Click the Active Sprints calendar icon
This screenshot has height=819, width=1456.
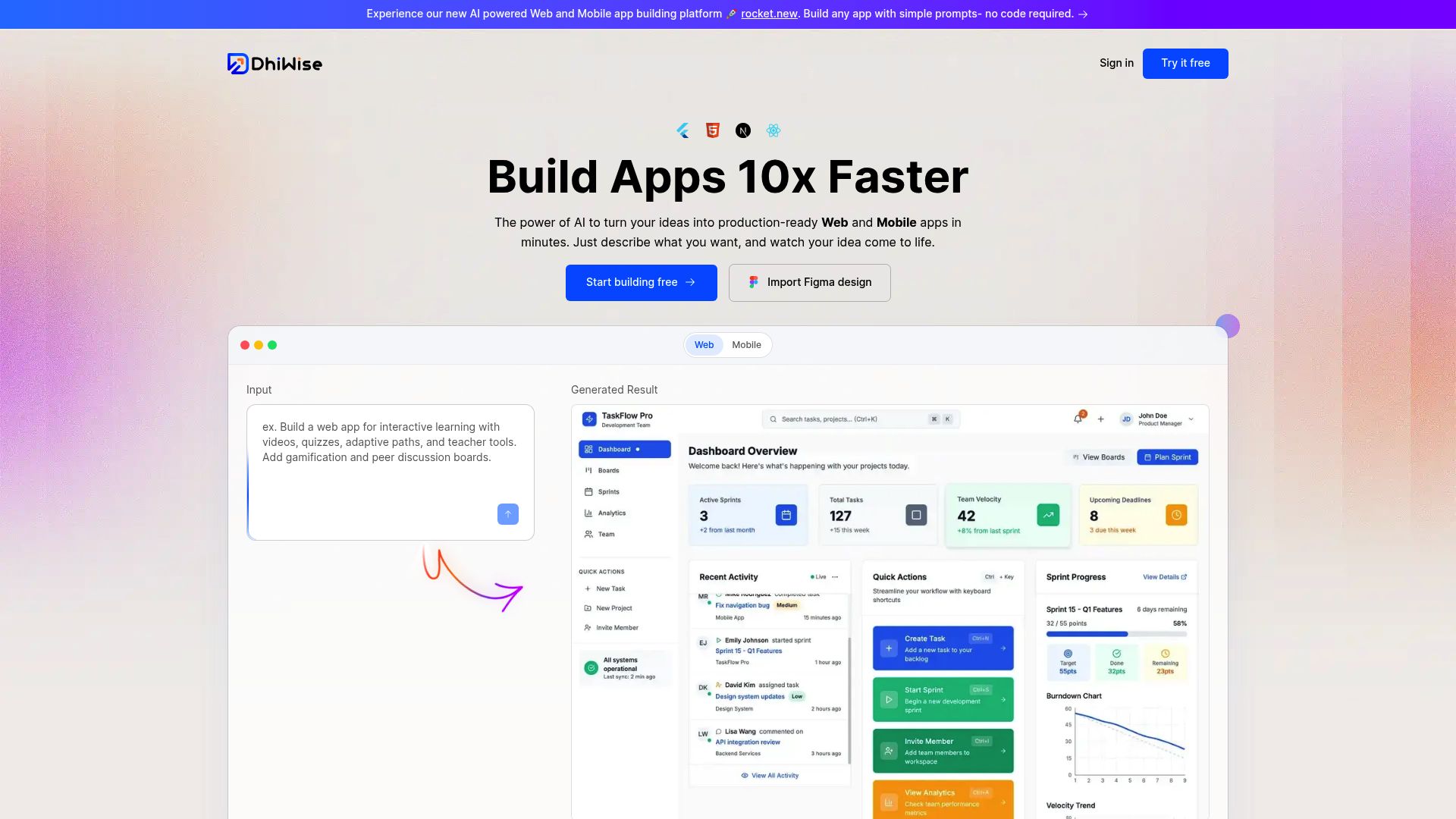tap(786, 515)
